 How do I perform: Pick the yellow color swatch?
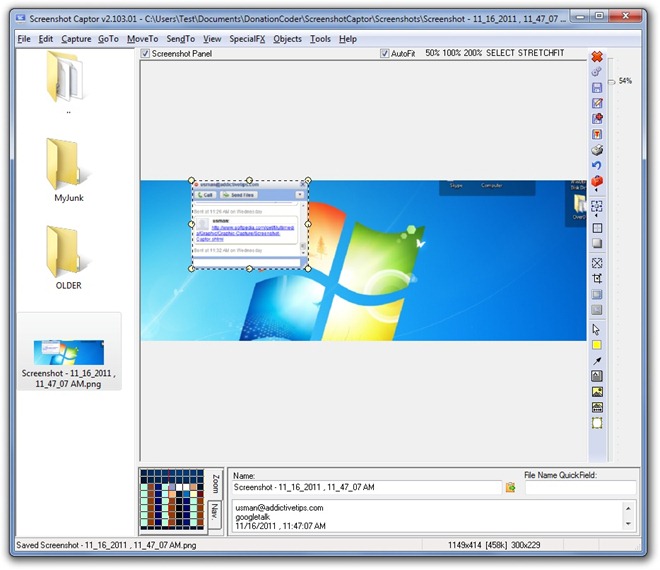point(597,345)
